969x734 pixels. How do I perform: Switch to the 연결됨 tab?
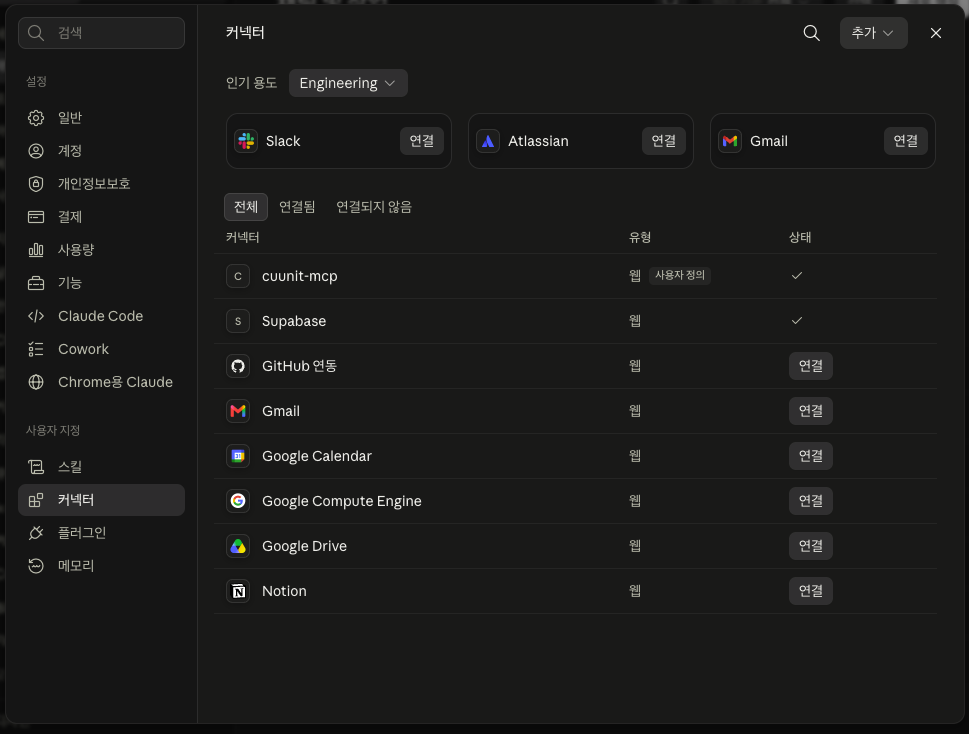click(297, 206)
